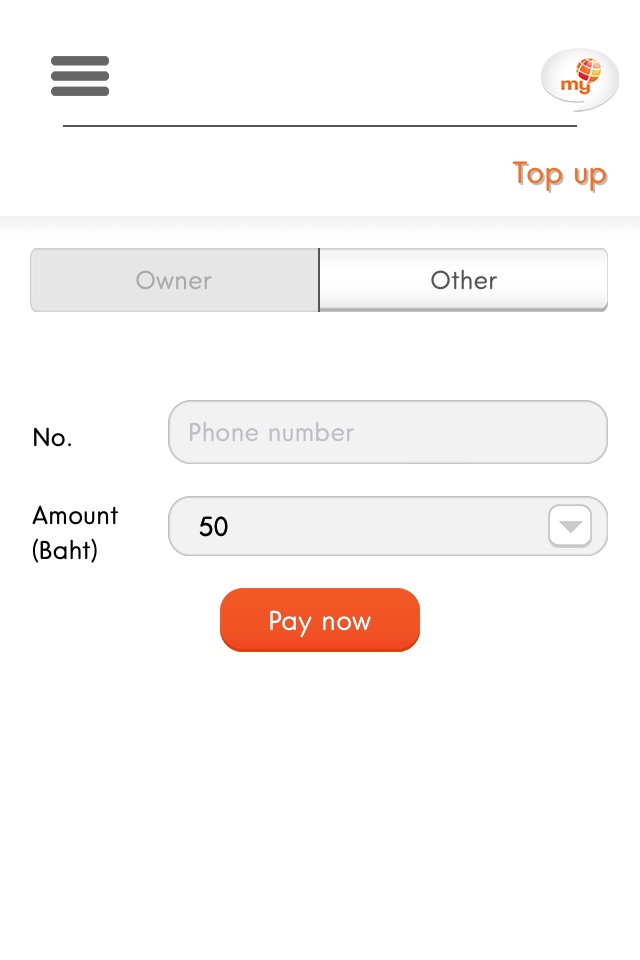
Task: Tap the orange "my" globe logo
Action: tap(579, 78)
